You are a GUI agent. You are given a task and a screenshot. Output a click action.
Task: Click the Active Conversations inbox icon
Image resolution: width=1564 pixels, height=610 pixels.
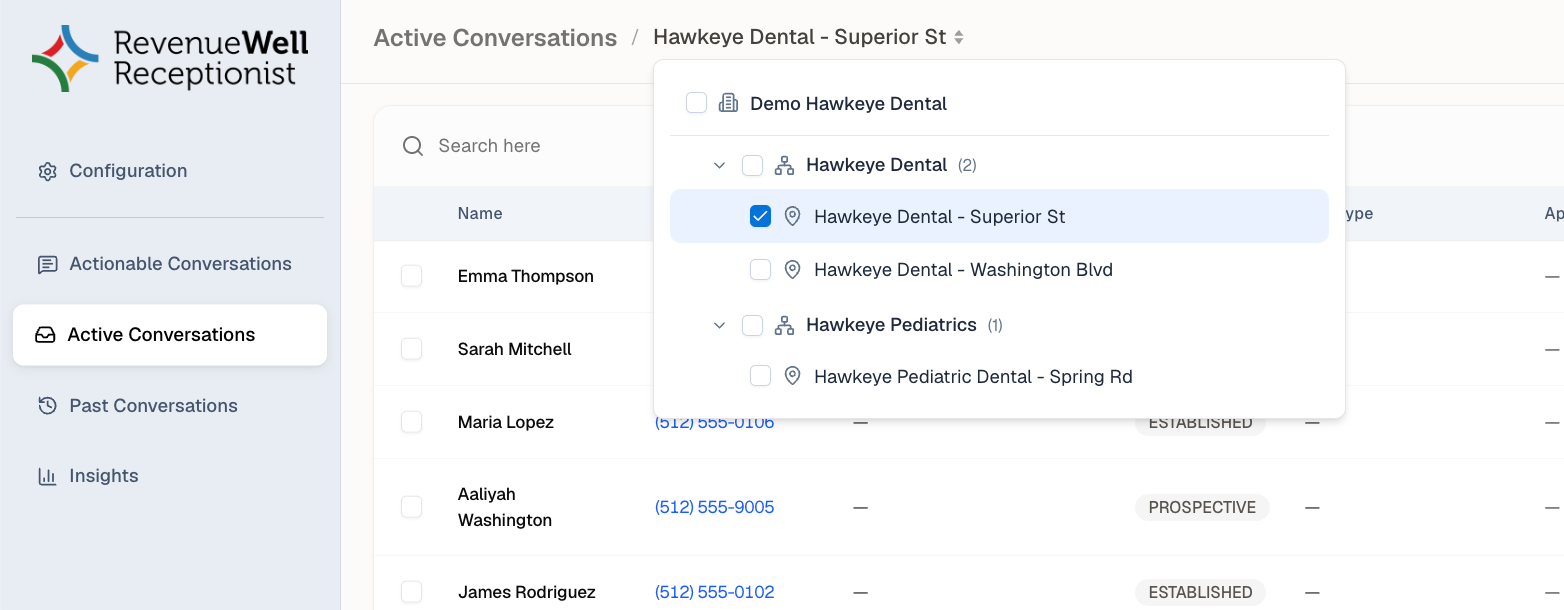(x=45, y=335)
